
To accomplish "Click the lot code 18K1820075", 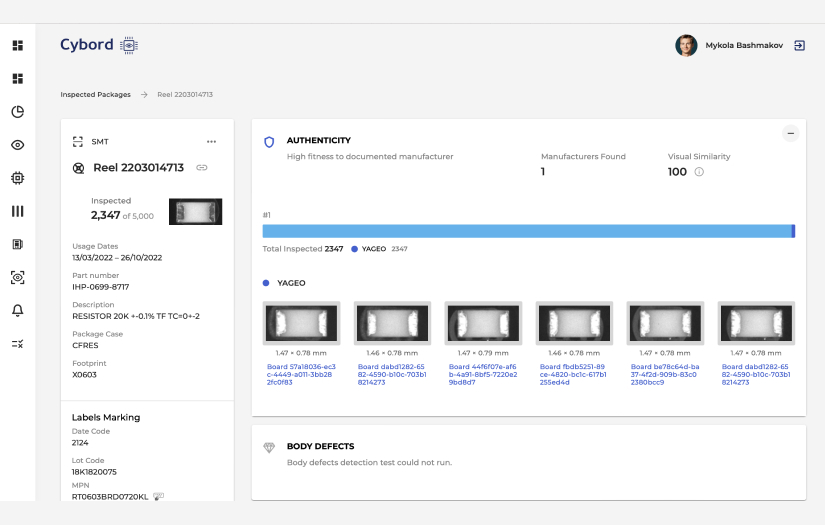I will tap(94, 472).
